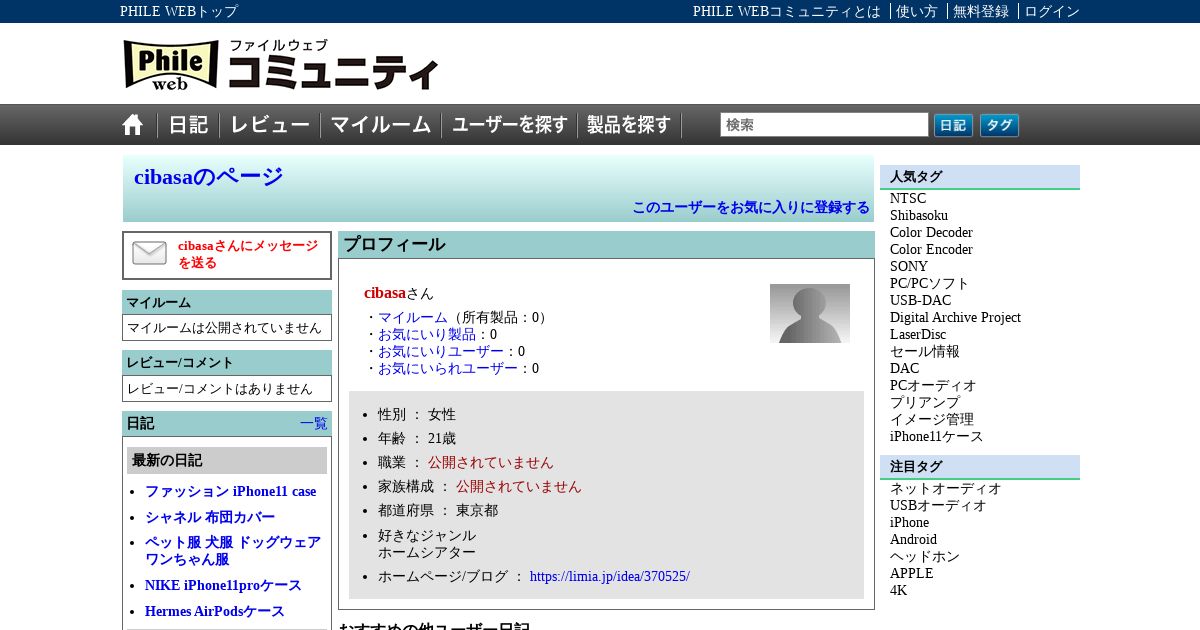Image resolution: width=1200 pixels, height=630 pixels.
Task: Select the APPLE featured tag
Action: point(912,573)
